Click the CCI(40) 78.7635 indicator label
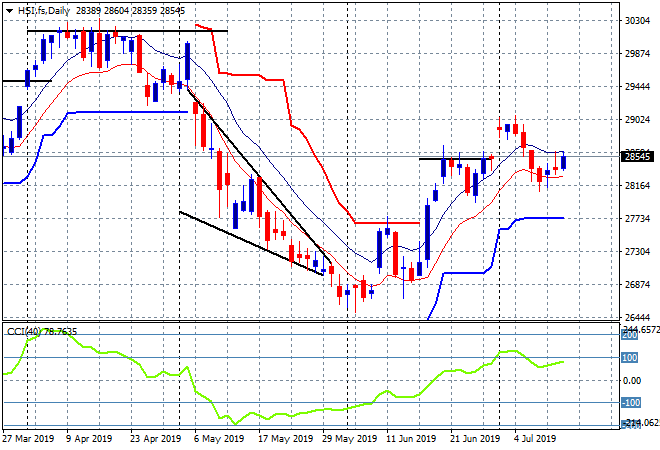Screen dimensions: 660x450 [x=42, y=332]
